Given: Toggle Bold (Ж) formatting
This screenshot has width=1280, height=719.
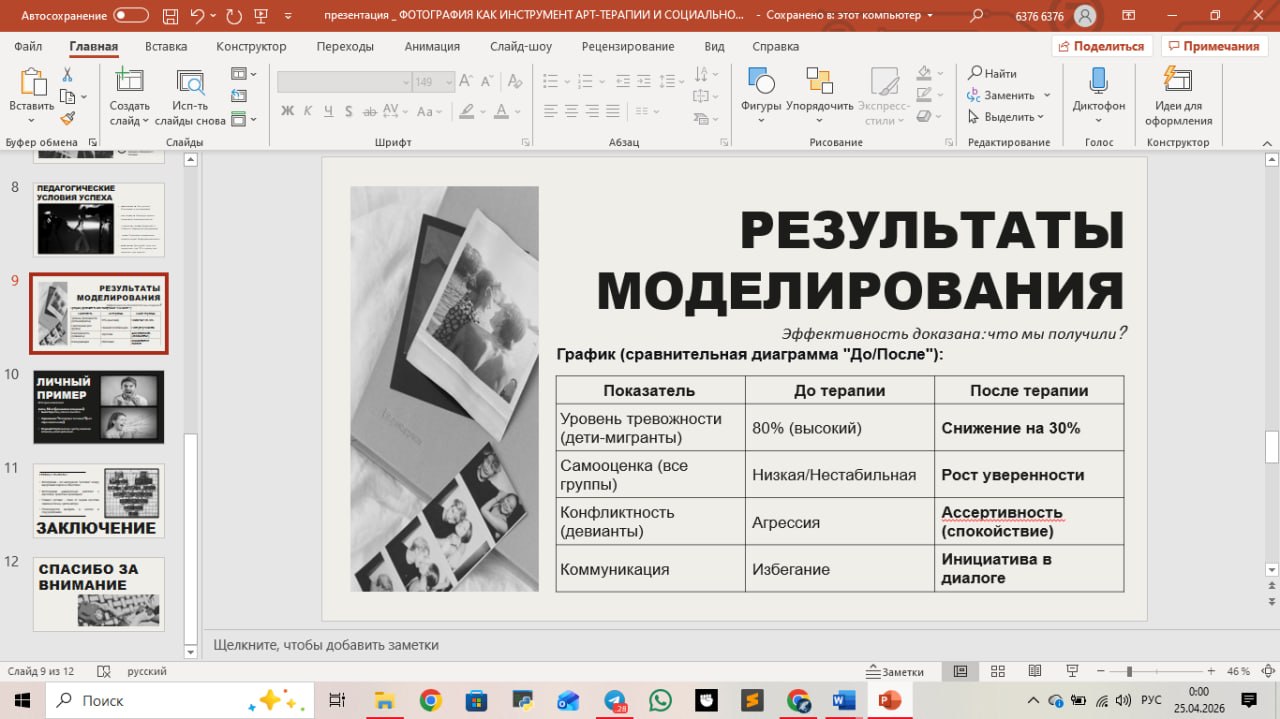Looking at the screenshot, I should point(288,111).
